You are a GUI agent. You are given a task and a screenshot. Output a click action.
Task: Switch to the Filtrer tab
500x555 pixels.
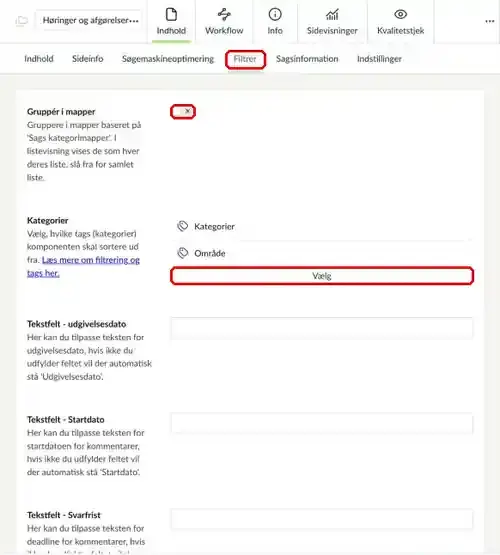[245, 59]
